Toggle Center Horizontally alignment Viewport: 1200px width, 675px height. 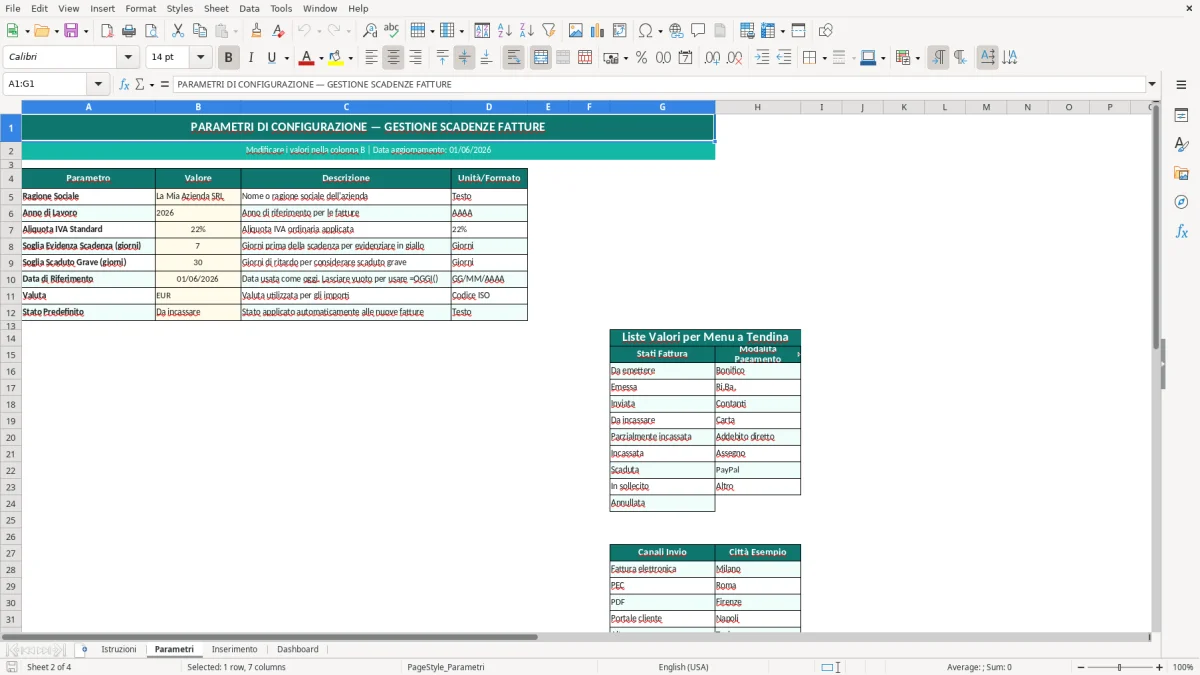[393, 58]
